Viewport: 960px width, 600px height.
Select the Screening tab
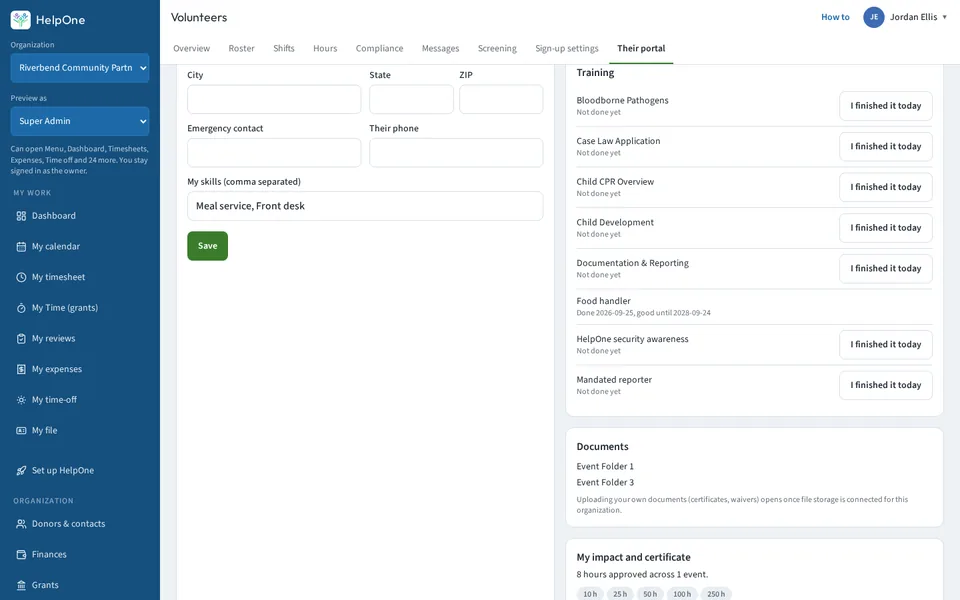click(x=497, y=48)
